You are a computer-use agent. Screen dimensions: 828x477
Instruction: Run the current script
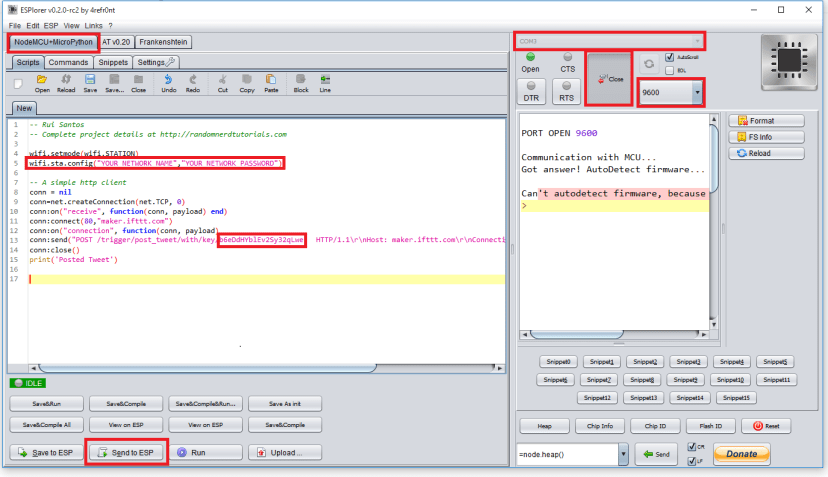pyautogui.click(x=205, y=453)
